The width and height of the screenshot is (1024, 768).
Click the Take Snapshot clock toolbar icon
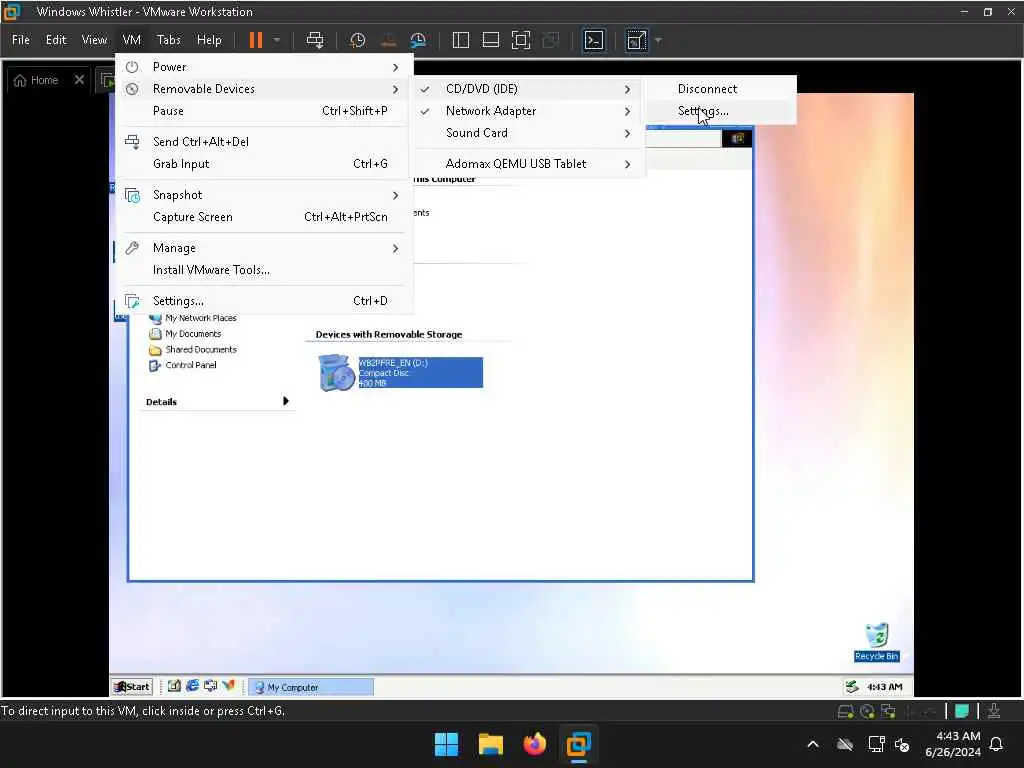(357, 40)
